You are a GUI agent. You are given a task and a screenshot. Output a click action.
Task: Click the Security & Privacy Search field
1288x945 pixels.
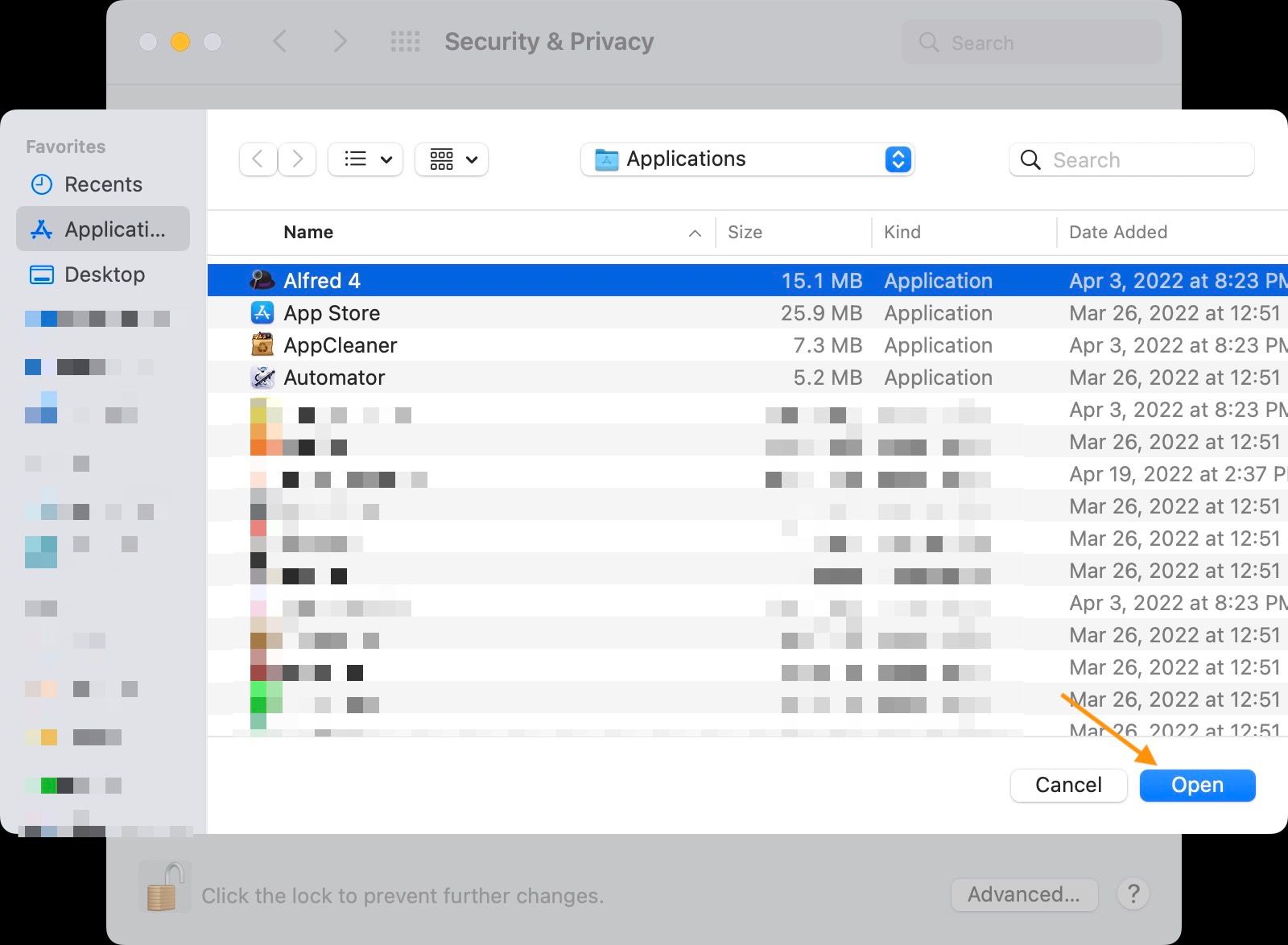point(1032,42)
